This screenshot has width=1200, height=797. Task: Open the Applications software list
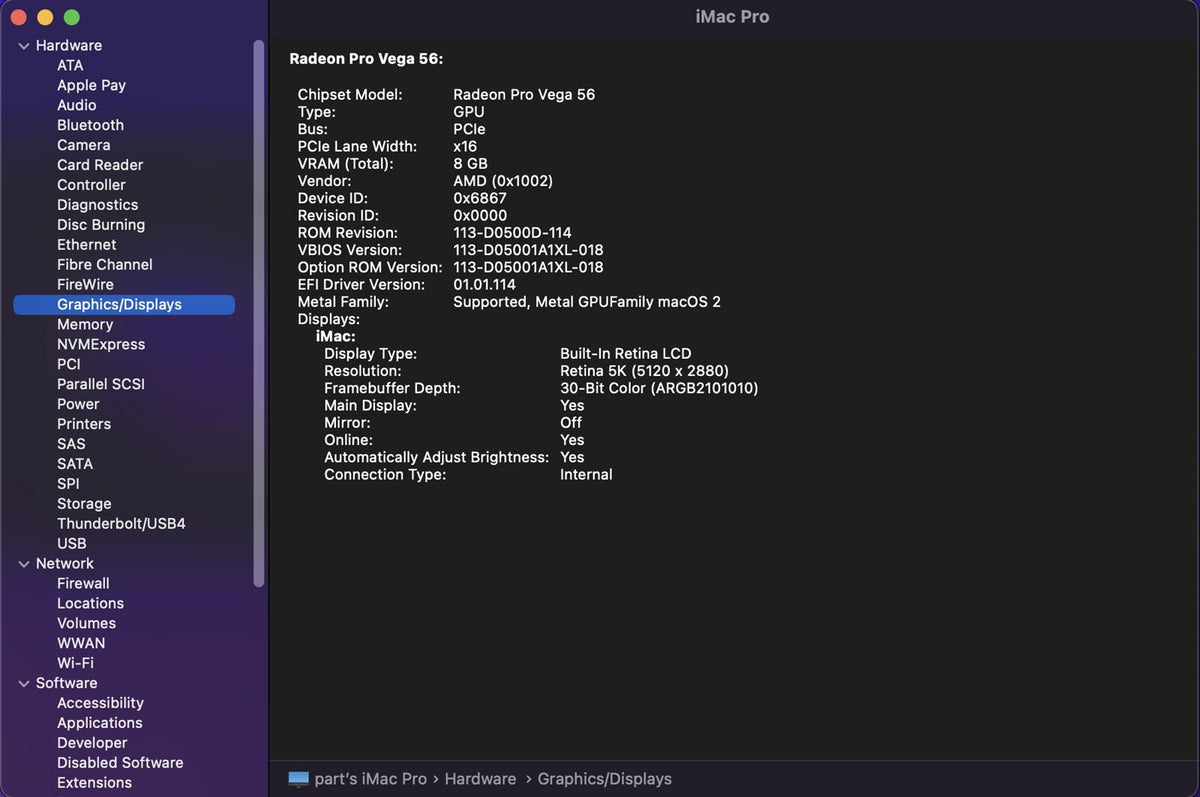(x=100, y=723)
